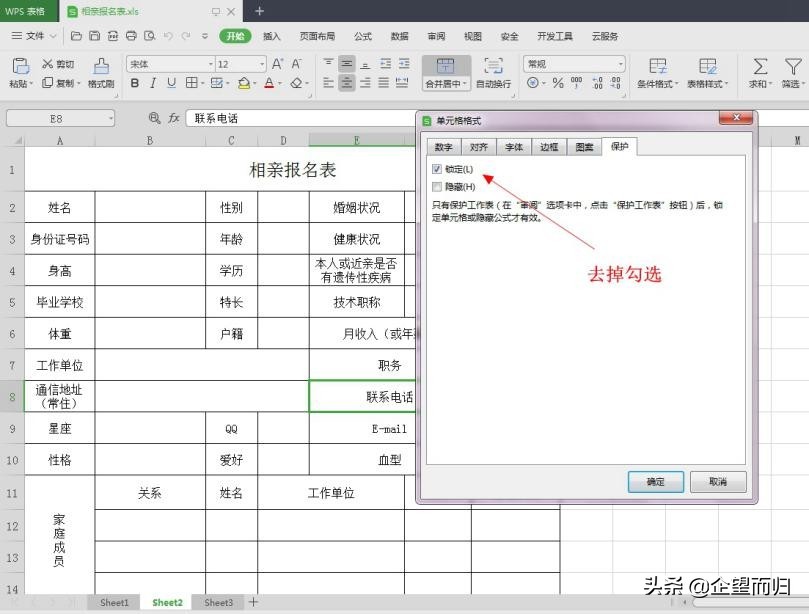809x614 pixels.
Task: Click the cell borders icon
Action: point(191,83)
